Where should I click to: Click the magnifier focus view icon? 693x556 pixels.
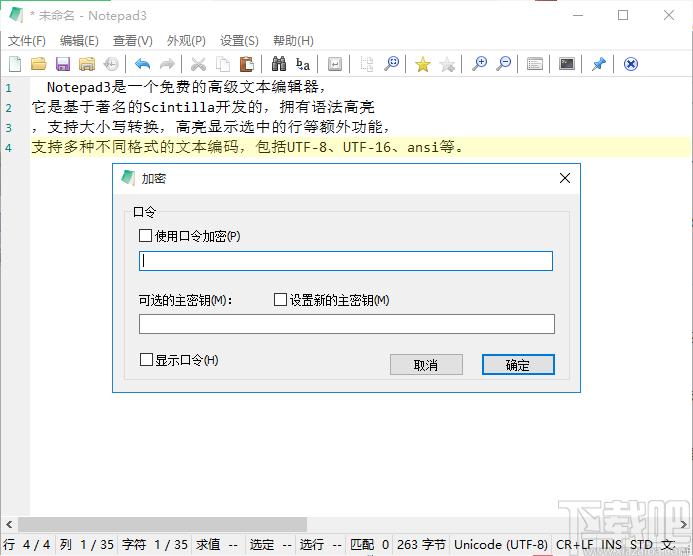point(391,64)
